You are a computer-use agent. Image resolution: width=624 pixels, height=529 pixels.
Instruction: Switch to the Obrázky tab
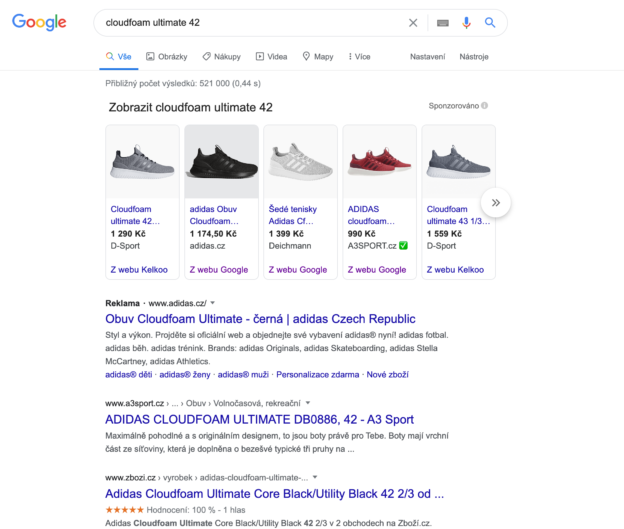coord(166,57)
